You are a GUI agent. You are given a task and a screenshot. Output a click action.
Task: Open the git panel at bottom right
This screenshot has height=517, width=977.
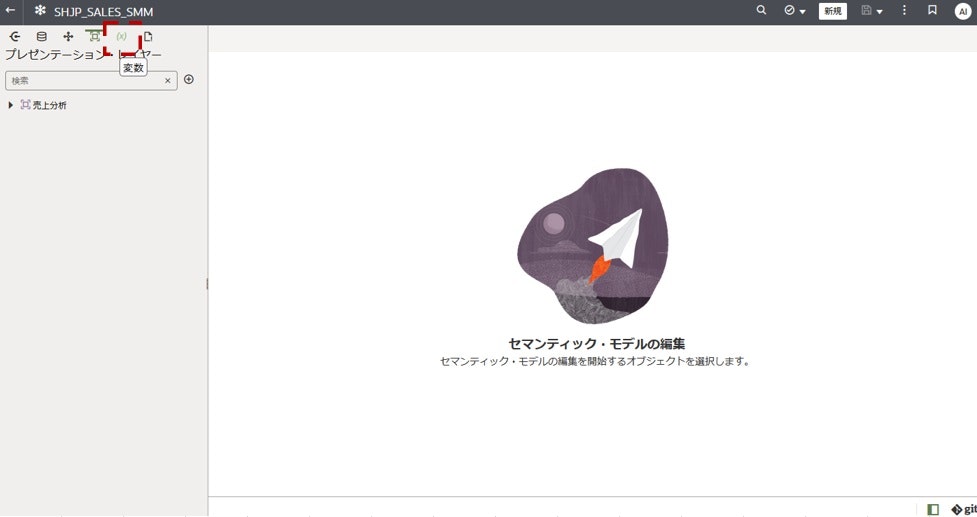(964, 510)
